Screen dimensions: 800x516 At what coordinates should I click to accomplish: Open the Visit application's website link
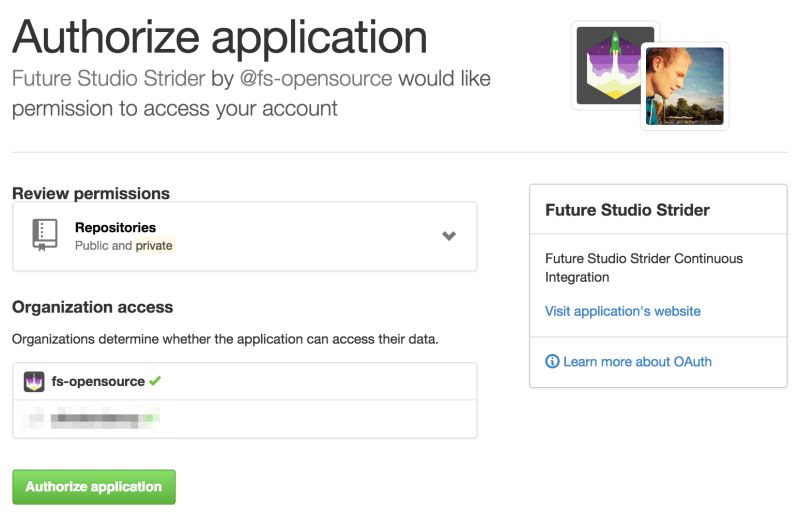point(622,311)
